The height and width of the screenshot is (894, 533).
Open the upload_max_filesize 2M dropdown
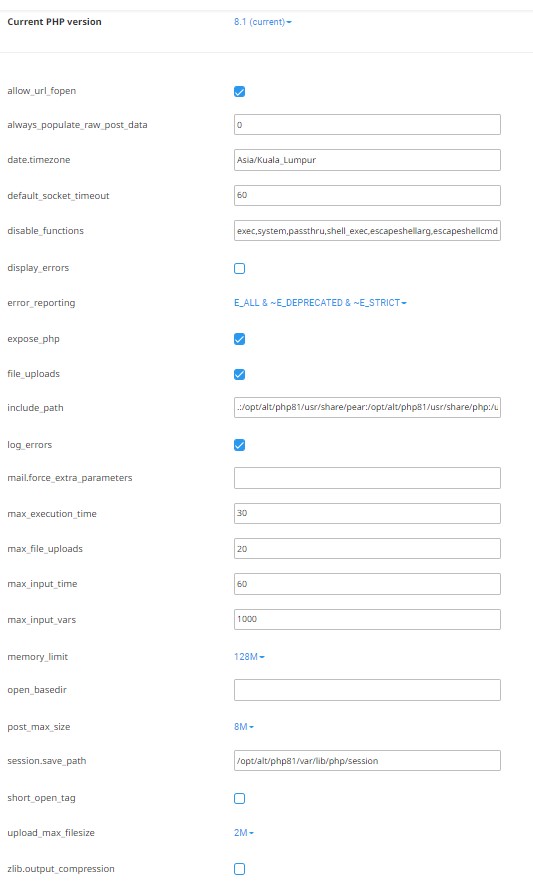click(244, 833)
